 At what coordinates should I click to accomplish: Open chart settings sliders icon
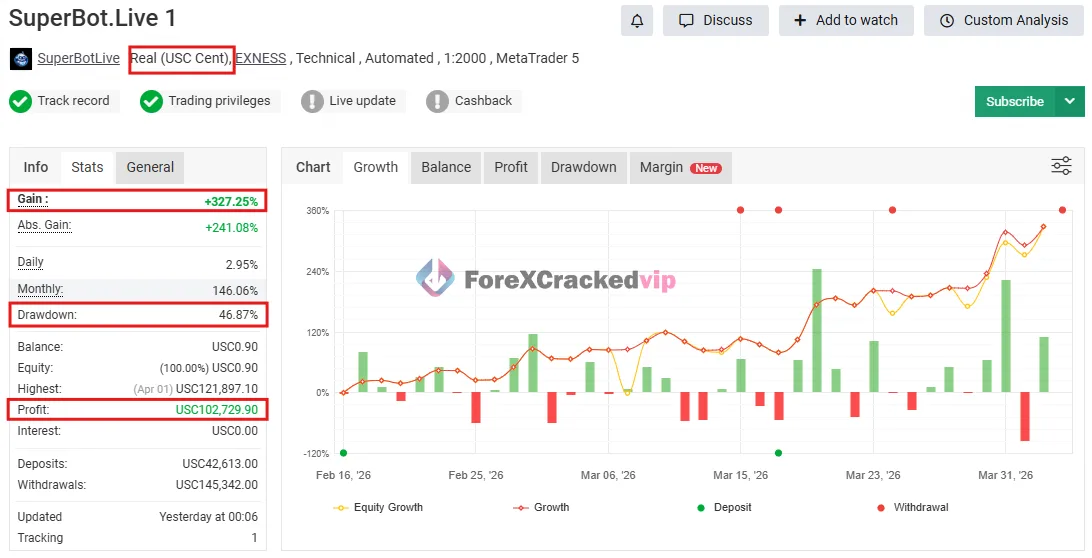pyautogui.click(x=1061, y=166)
